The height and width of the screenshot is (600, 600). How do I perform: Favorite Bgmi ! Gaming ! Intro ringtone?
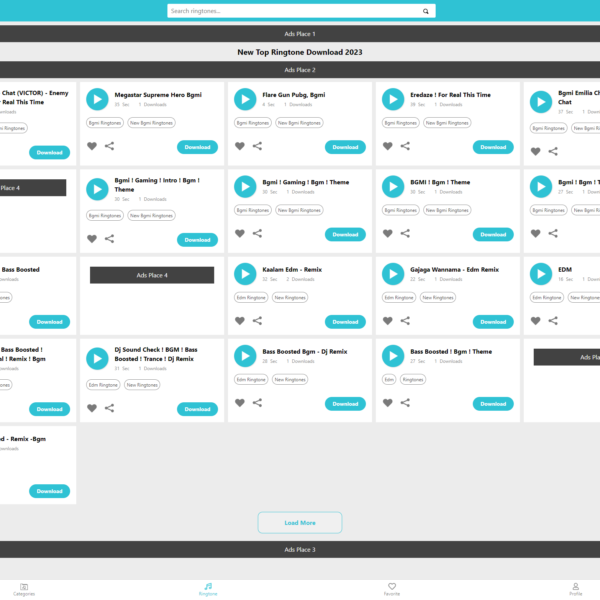click(92, 239)
